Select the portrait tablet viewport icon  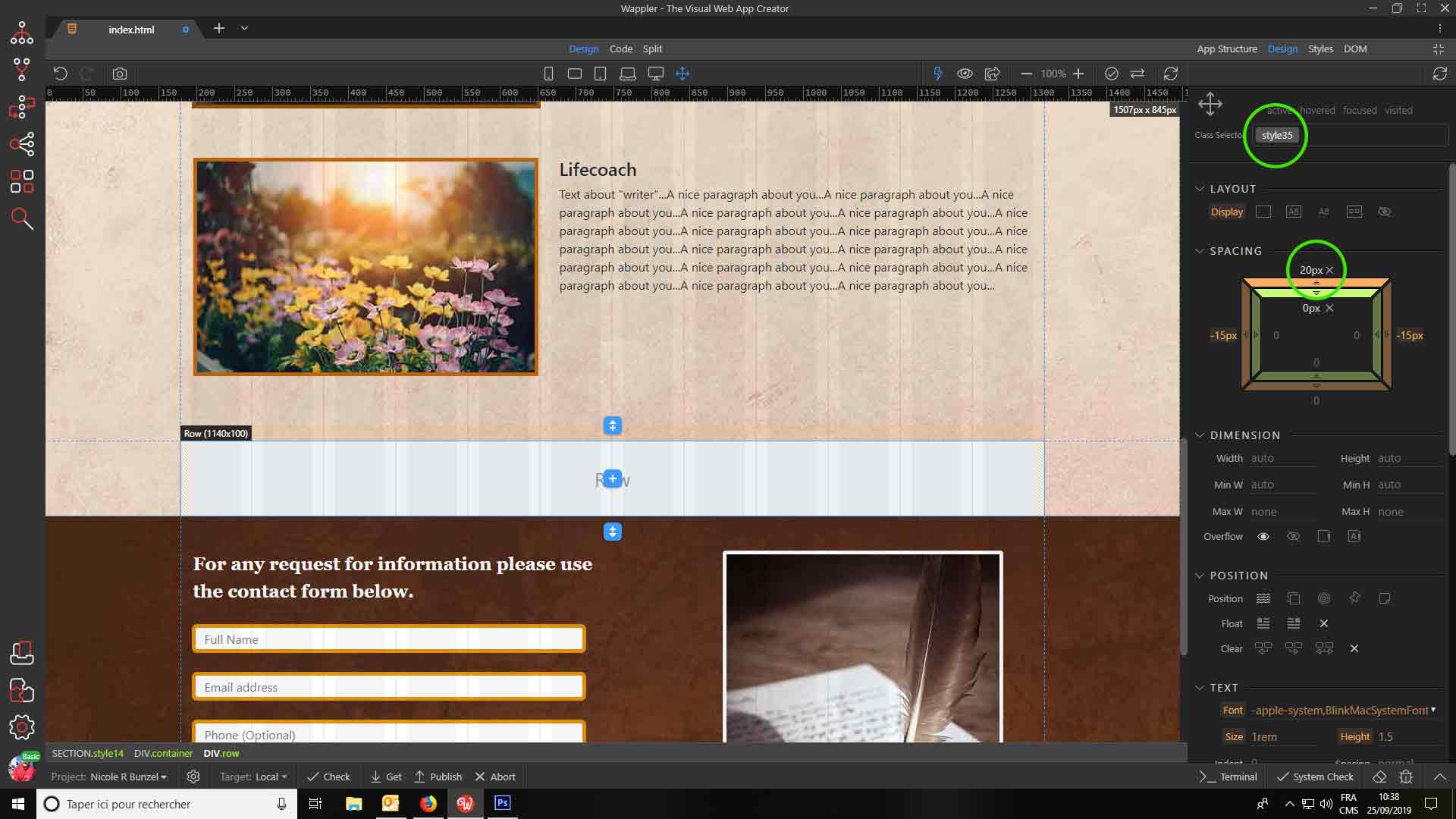(x=600, y=74)
